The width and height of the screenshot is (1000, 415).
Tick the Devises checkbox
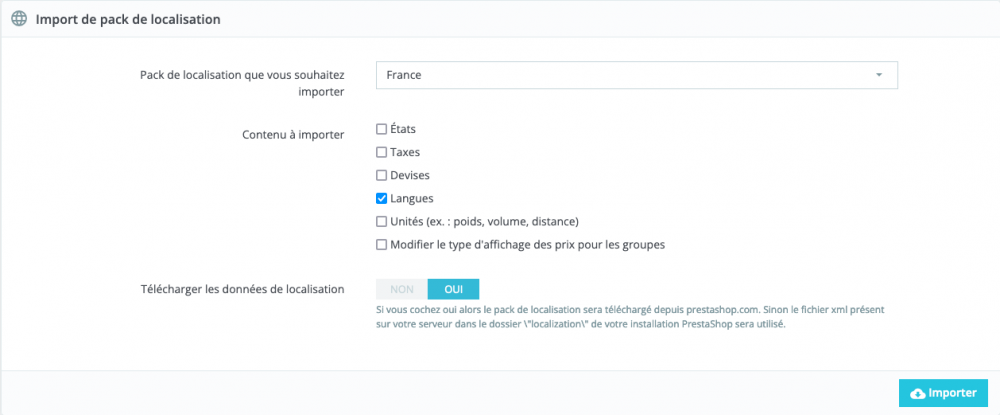[381, 175]
